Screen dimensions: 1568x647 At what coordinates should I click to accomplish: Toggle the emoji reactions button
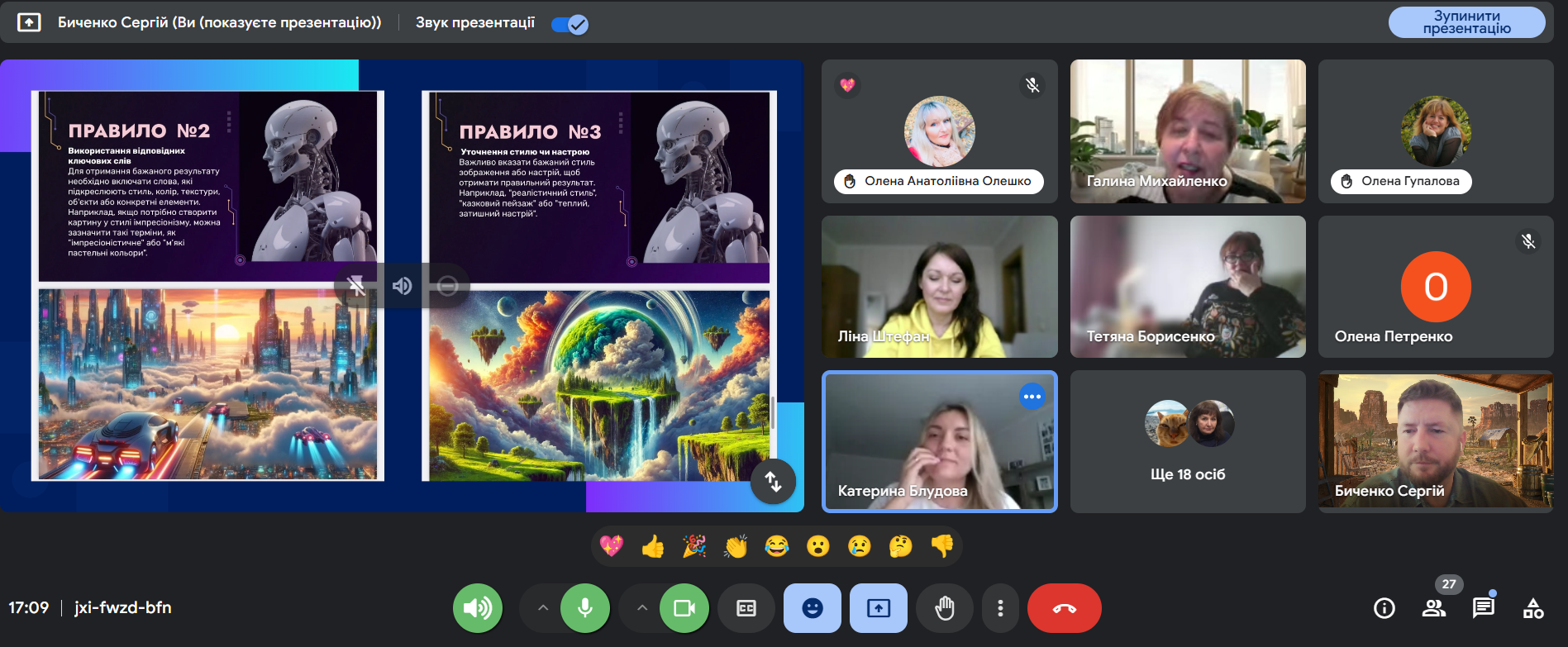(813, 608)
